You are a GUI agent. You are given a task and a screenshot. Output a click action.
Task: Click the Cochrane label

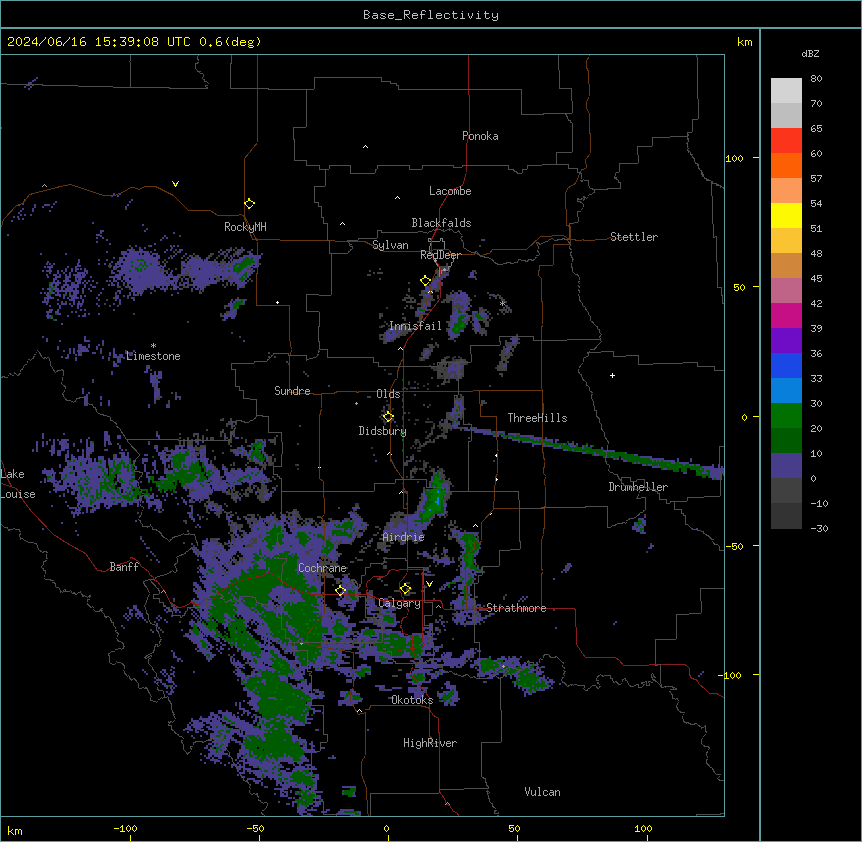tap(322, 568)
